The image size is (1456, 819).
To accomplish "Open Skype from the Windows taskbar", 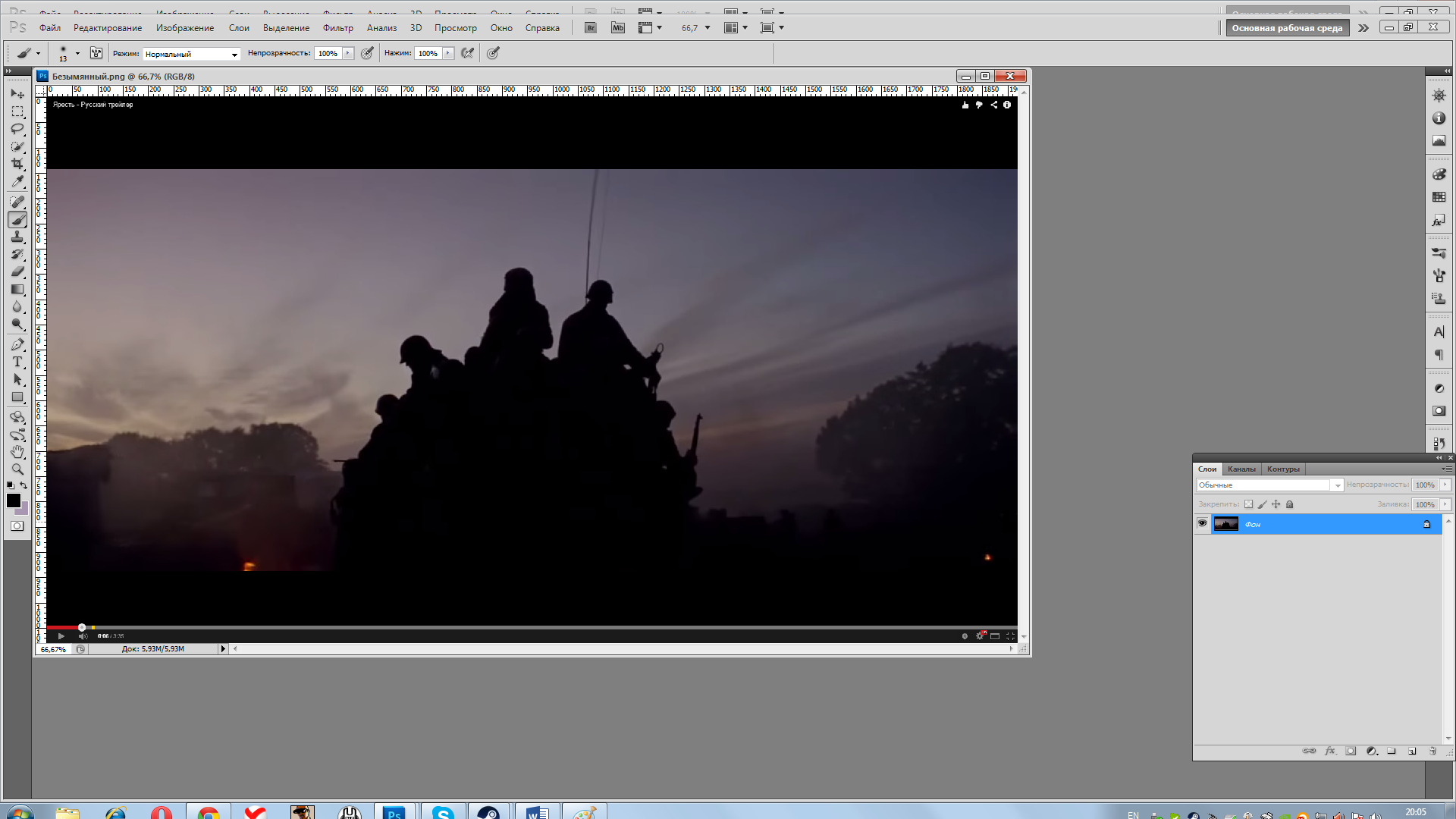I will point(443,812).
